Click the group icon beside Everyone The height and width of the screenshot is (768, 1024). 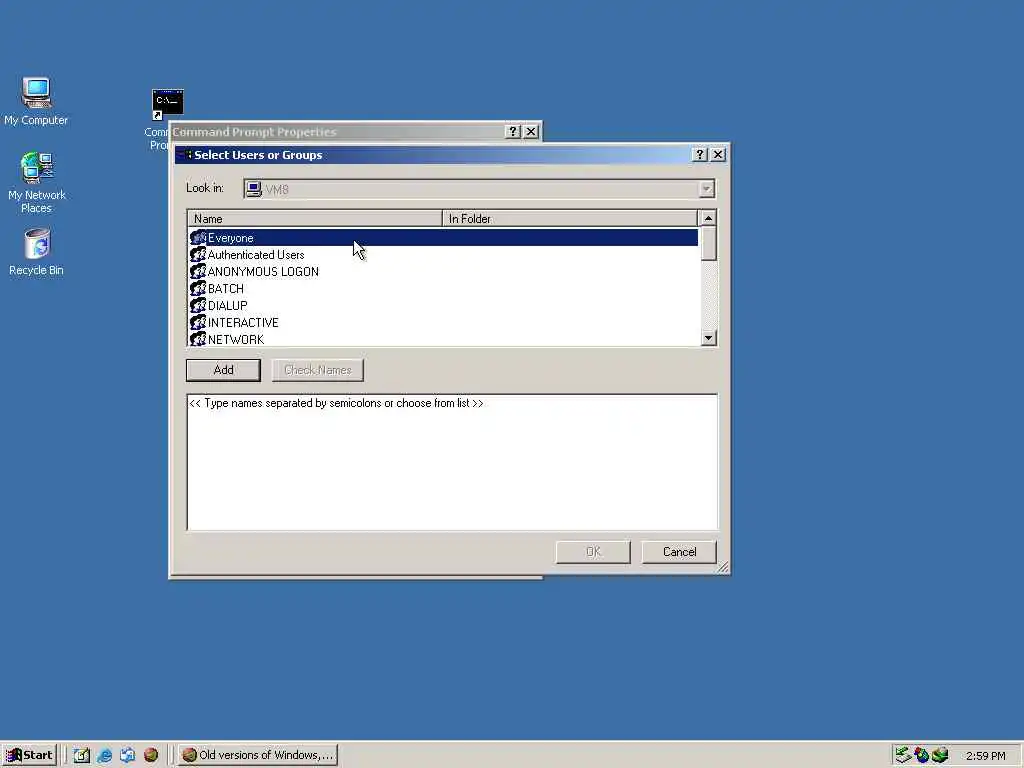point(198,238)
